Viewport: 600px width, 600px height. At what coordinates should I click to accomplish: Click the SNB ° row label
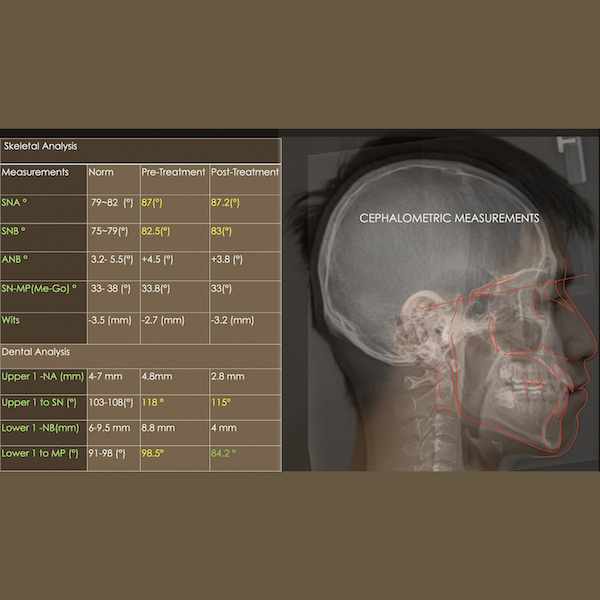click(15, 231)
